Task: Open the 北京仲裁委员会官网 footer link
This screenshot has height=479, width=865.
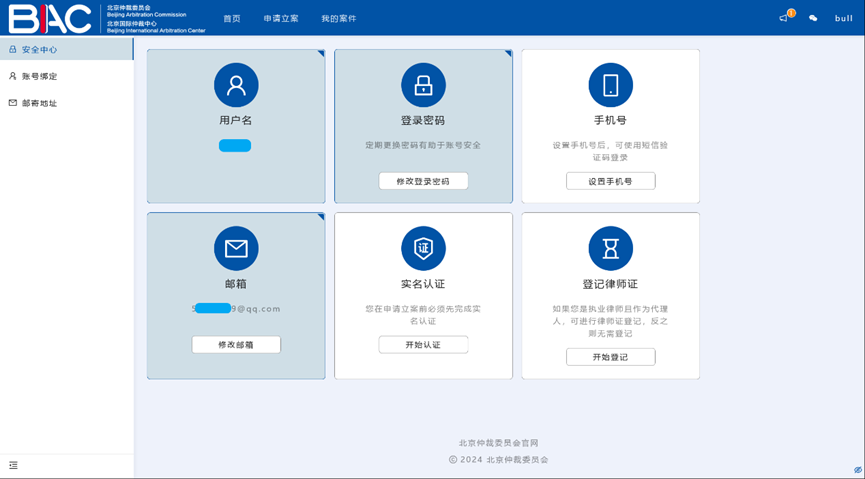Action: (x=499, y=442)
